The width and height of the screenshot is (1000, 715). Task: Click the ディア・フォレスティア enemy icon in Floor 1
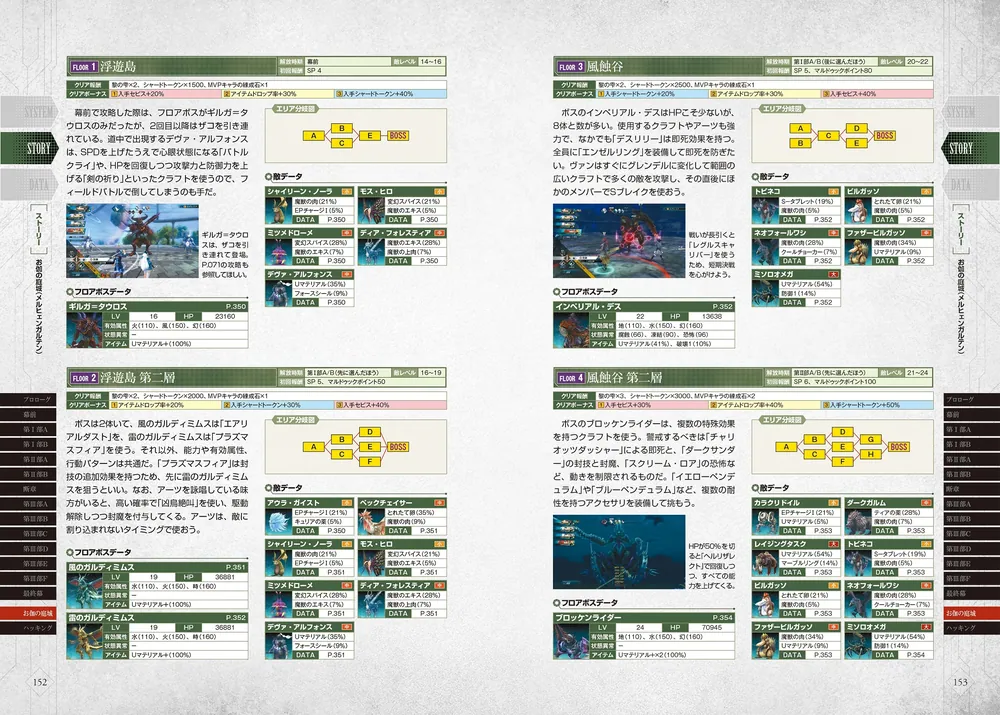371,251
